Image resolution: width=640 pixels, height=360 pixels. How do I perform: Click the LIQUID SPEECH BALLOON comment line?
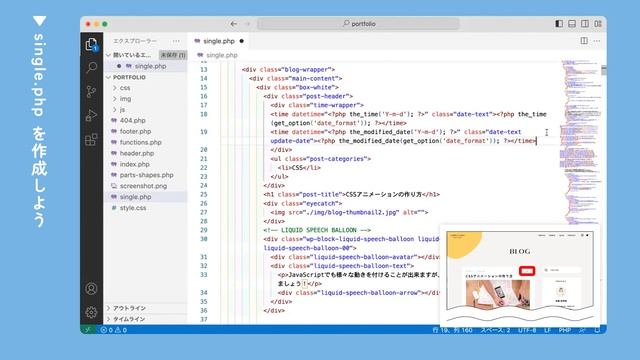[317, 230]
